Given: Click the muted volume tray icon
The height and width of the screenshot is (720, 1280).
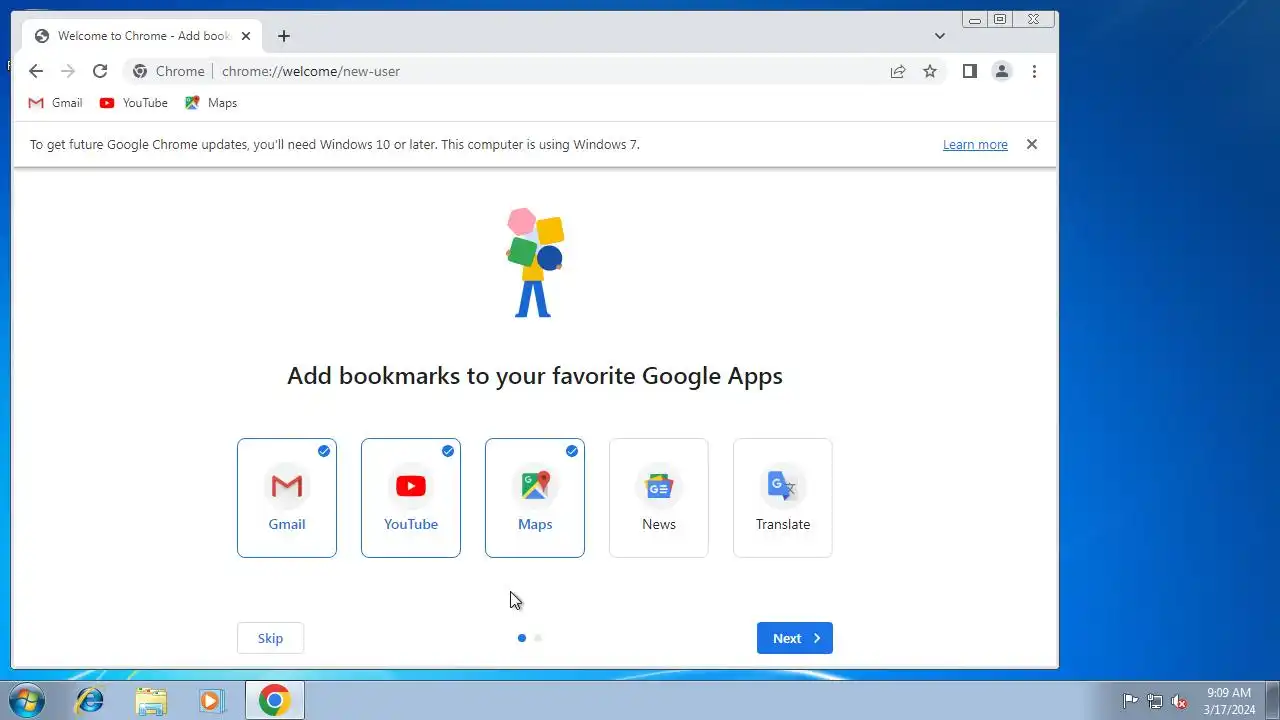Looking at the screenshot, I should tap(1180, 701).
